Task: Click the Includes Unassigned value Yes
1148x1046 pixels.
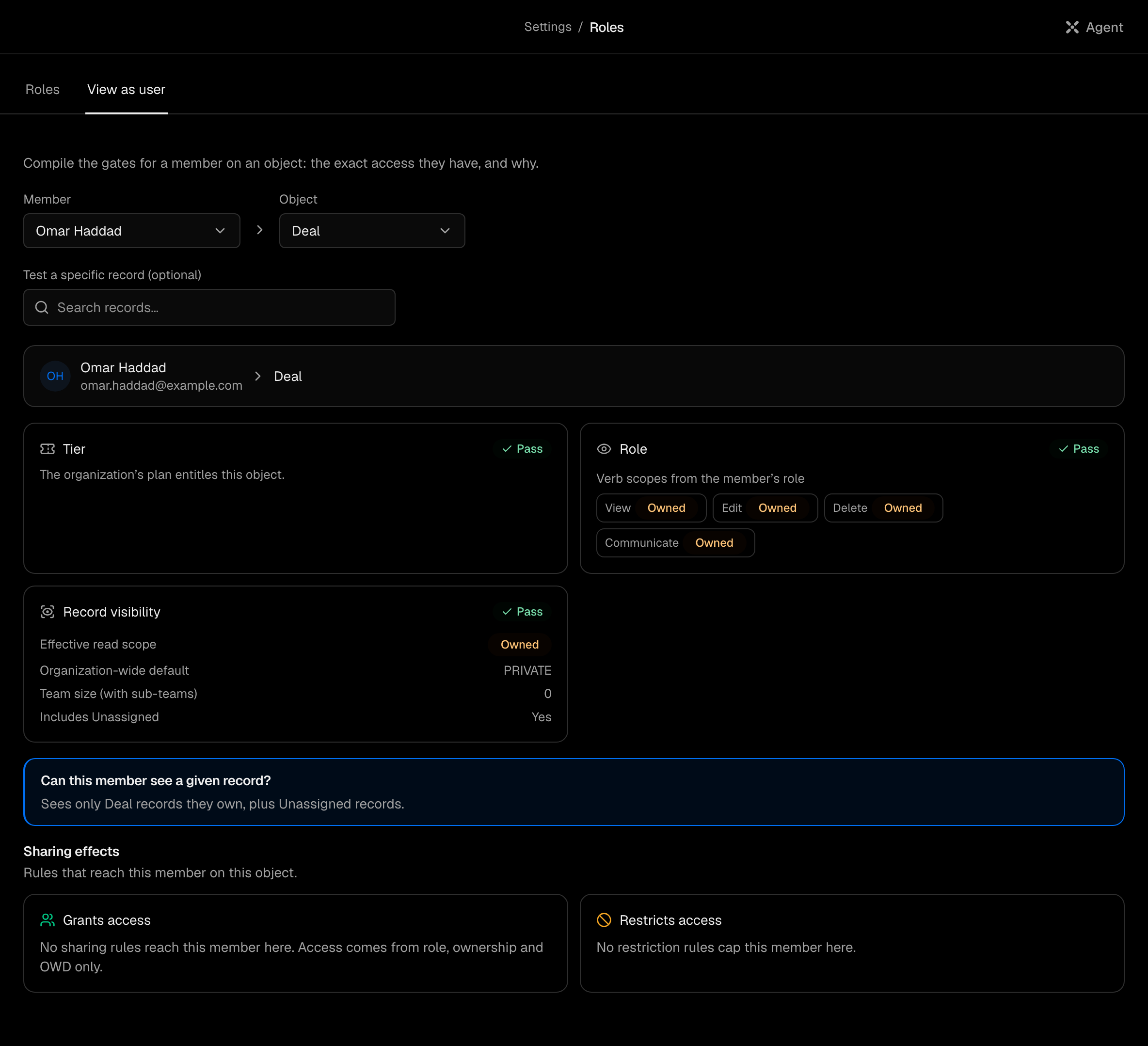Action: pyautogui.click(x=541, y=717)
